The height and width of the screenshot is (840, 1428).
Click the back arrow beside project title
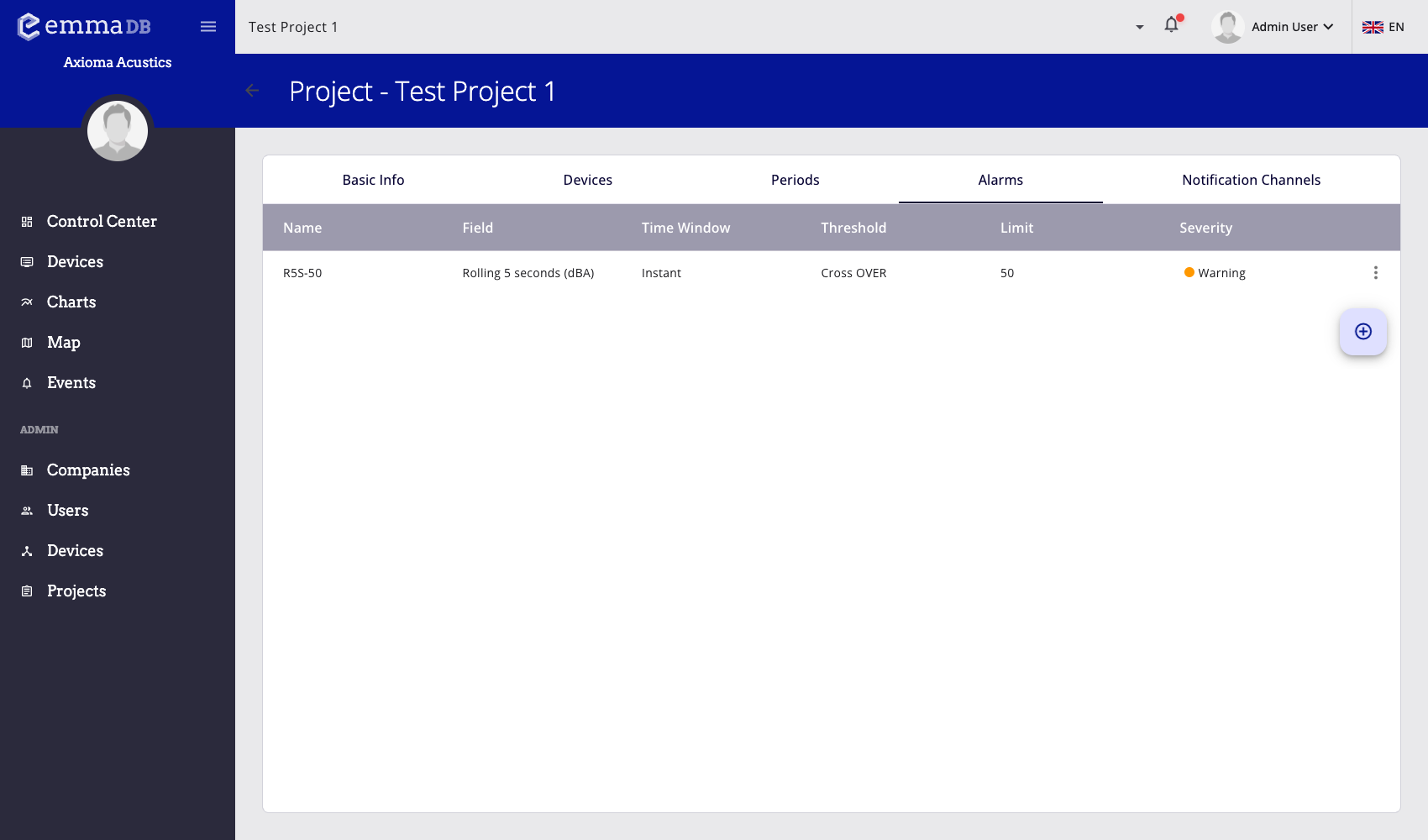click(x=252, y=91)
